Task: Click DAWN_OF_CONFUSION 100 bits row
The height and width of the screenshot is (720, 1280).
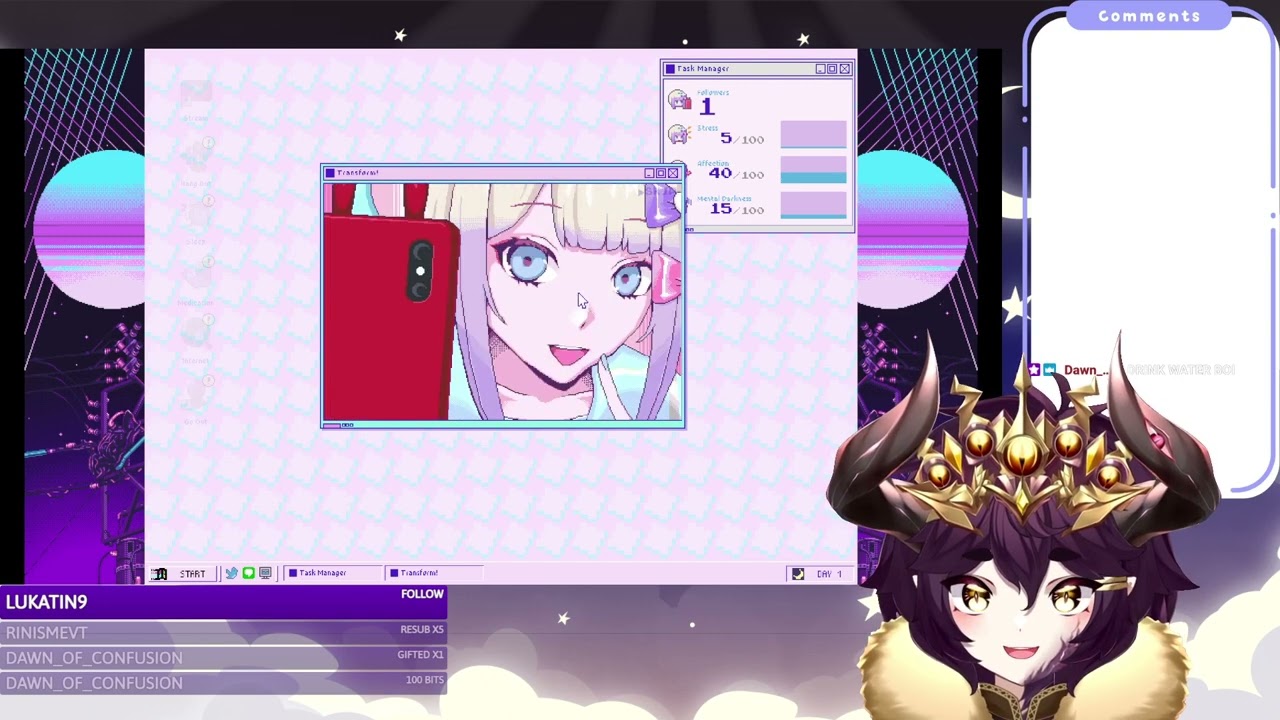Action: pos(224,682)
